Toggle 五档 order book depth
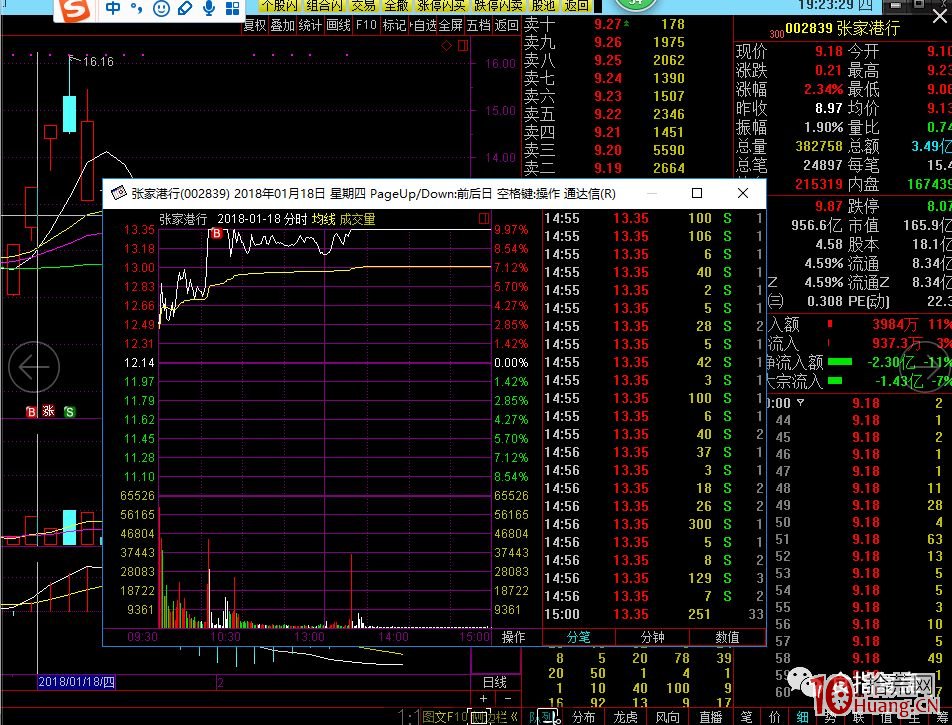Viewport: 952px width, 725px height. point(478,26)
